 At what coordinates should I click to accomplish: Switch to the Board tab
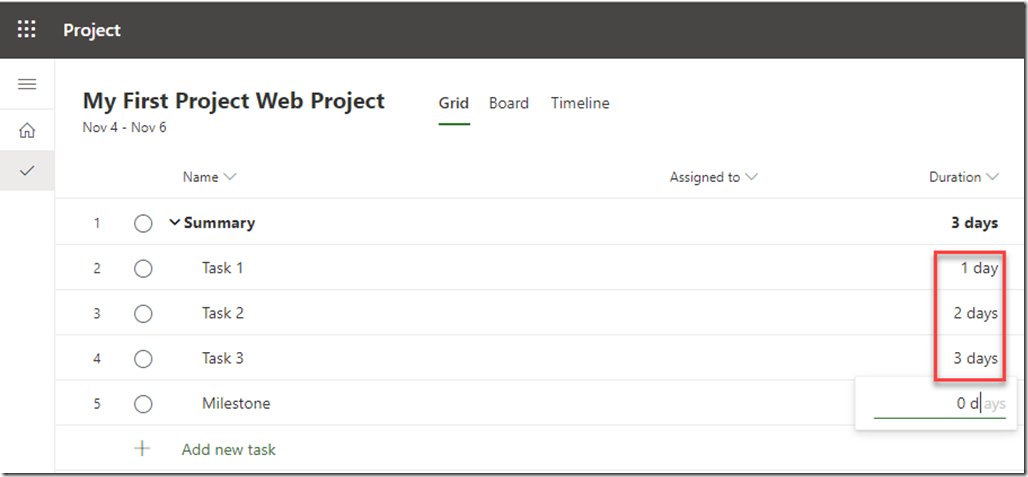click(509, 103)
